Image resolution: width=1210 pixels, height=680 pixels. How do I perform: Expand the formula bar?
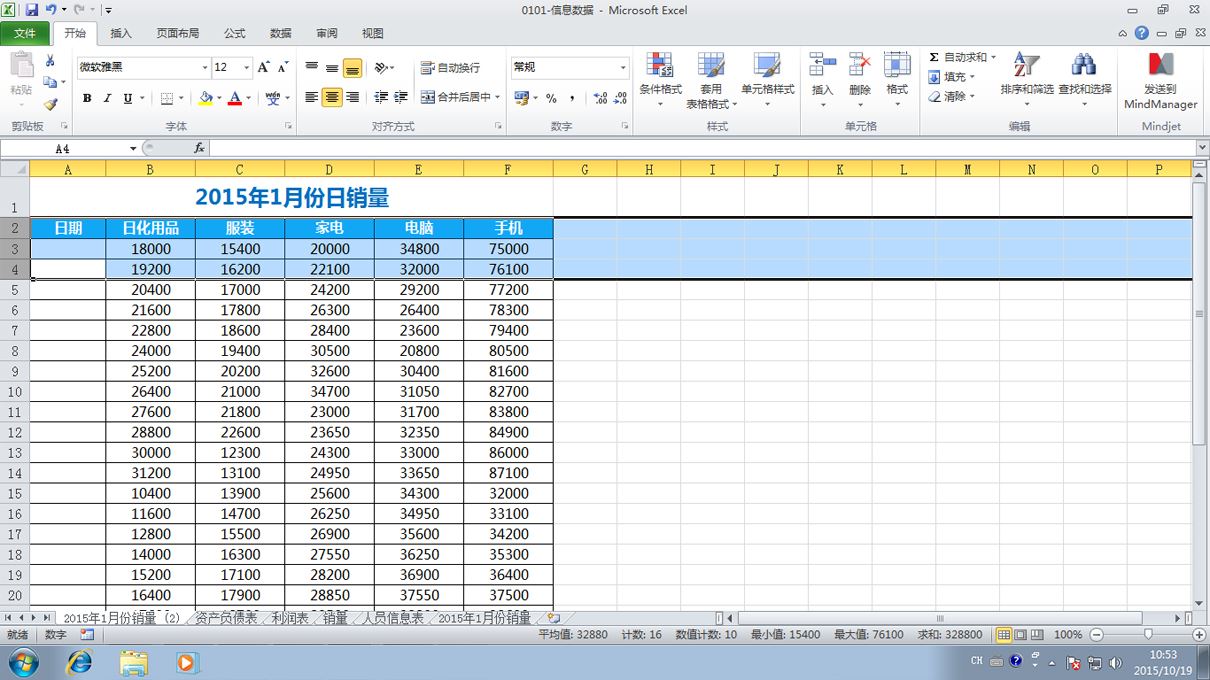1201,148
